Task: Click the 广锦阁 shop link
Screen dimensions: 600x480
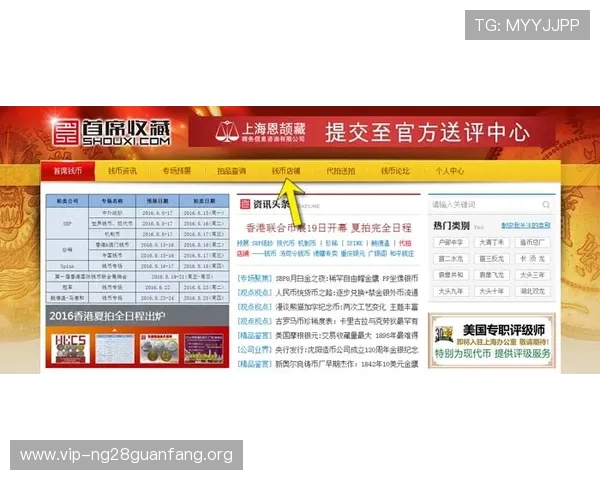Action: coord(377,253)
